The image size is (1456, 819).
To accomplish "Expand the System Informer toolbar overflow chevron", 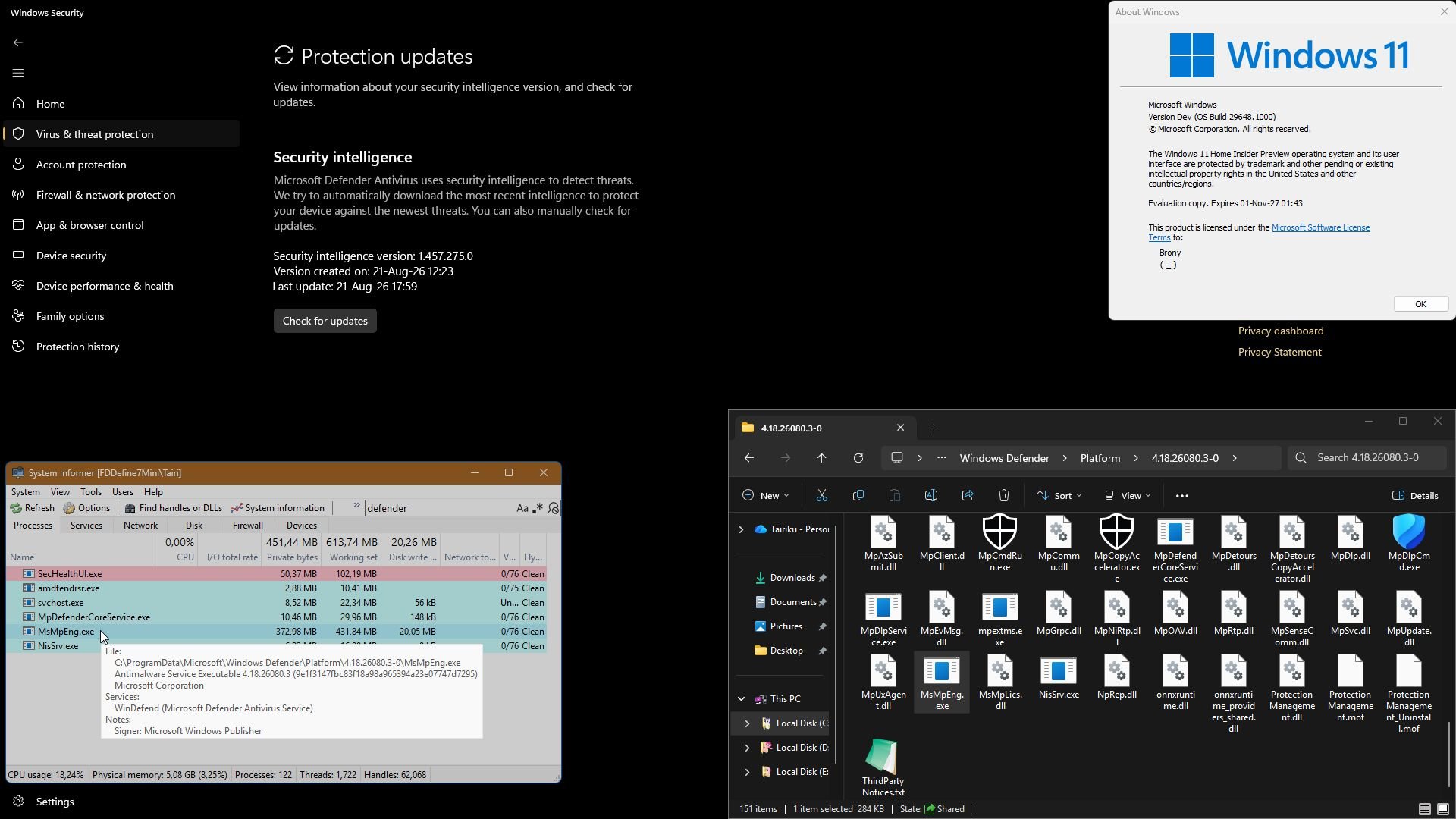I will (356, 506).
